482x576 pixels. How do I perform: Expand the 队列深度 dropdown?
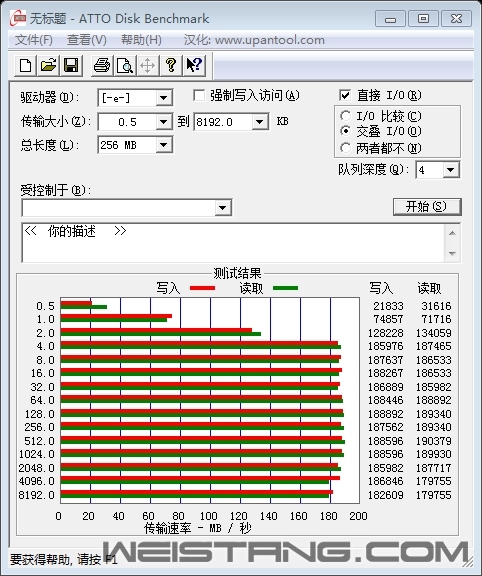click(x=451, y=170)
